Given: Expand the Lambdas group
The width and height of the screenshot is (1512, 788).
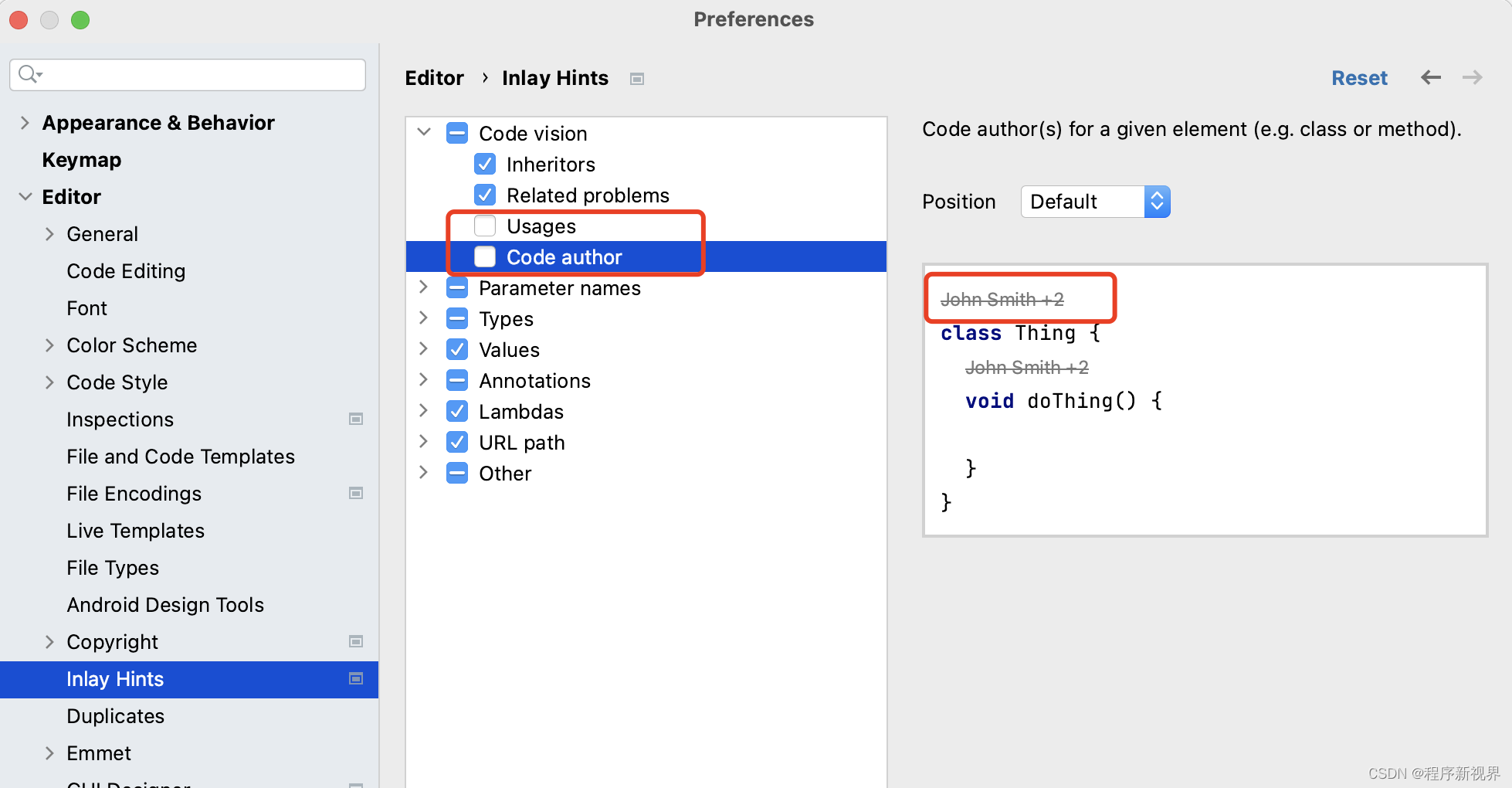Looking at the screenshot, I should pyautogui.click(x=423, y=410).
